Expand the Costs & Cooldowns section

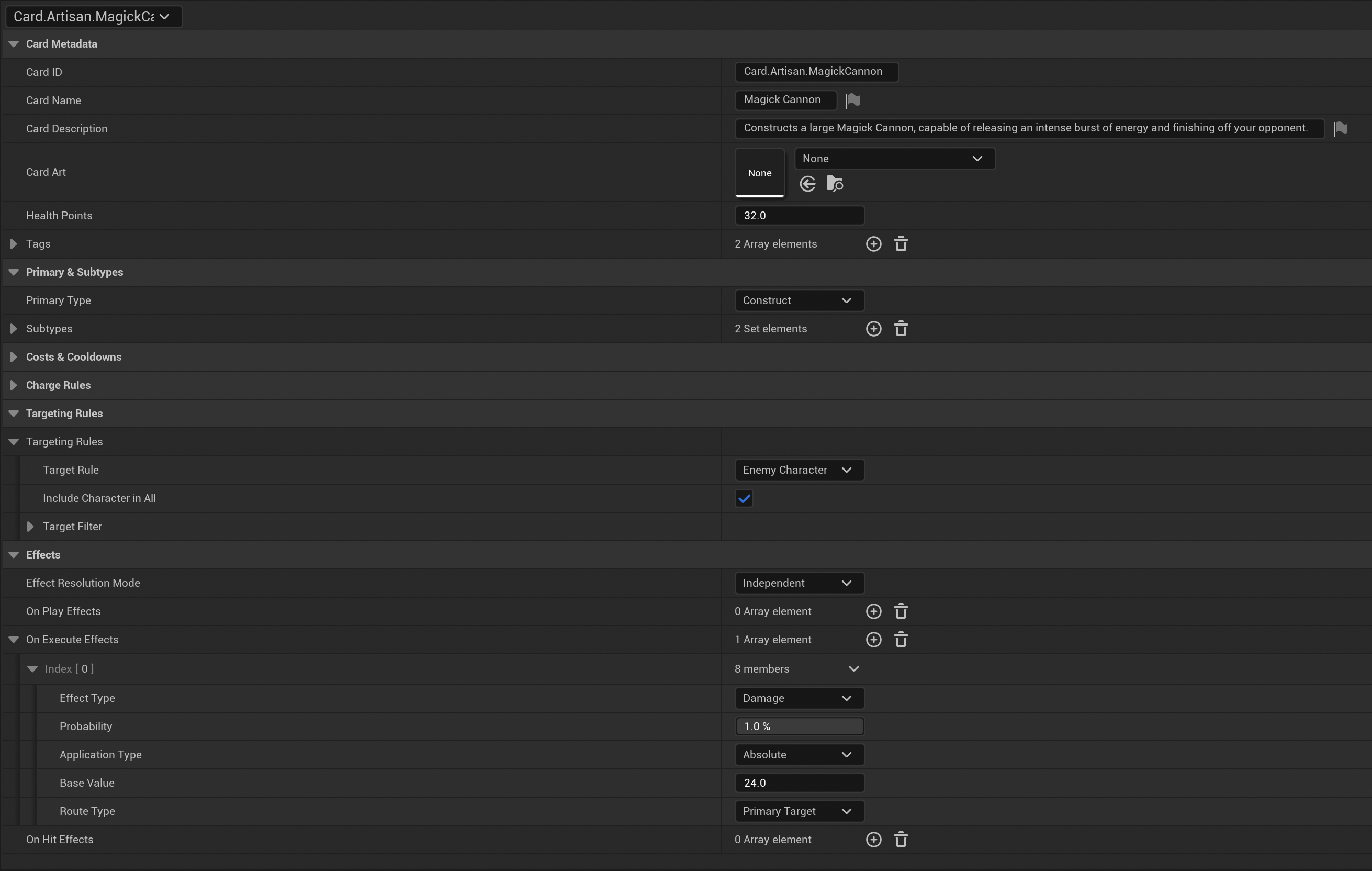tap(14, 357)
